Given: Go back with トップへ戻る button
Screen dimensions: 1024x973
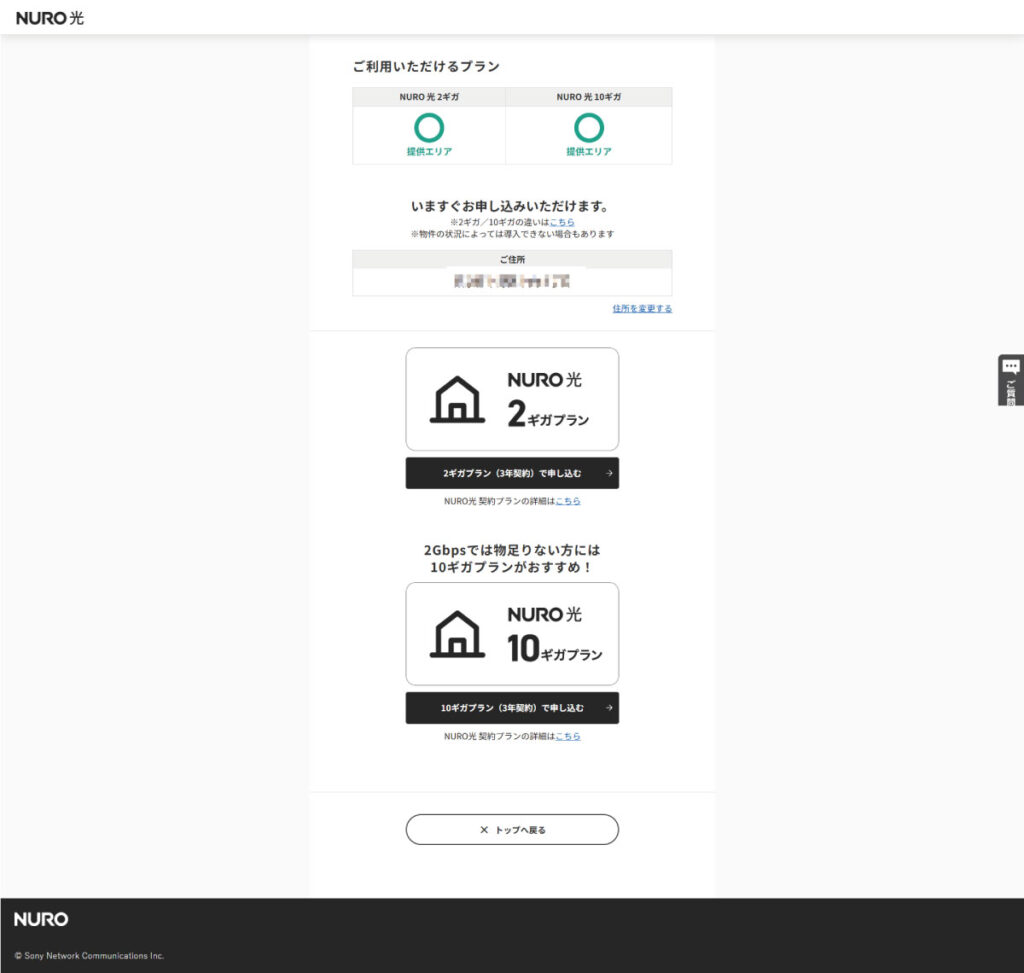Looking at the screenshot, I should coord(512,829).
